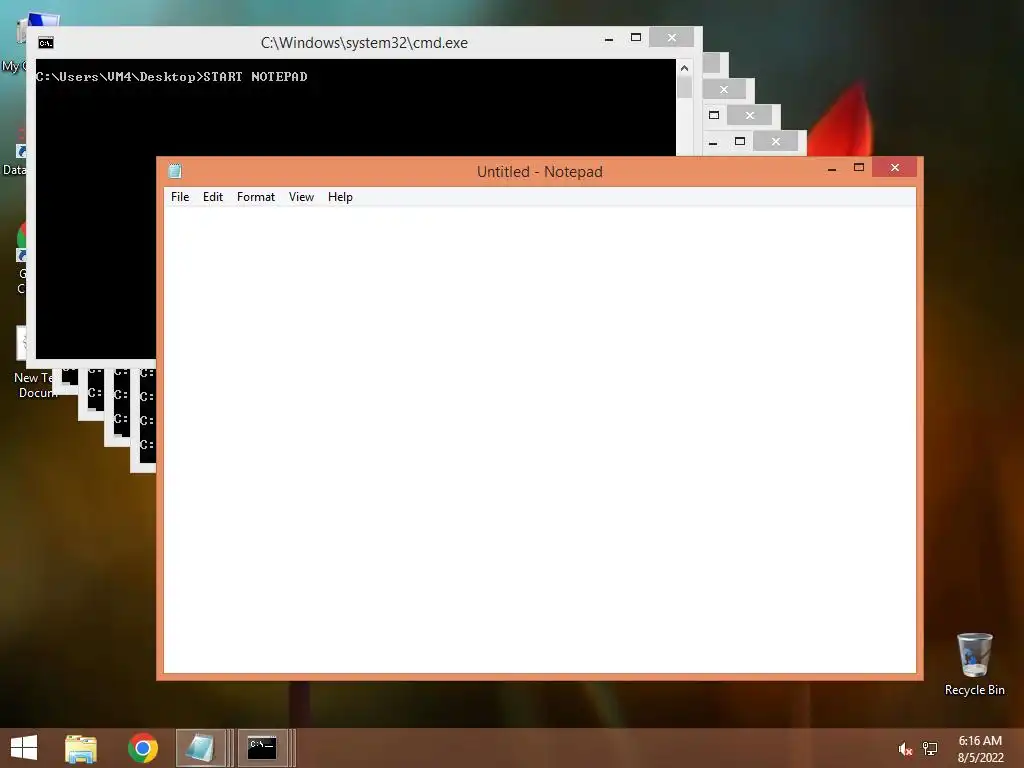Maximize the Untitled - Notepad window
Viewport: 1024px width, 768px height.
pyautogui.click(x=858, y=168)
